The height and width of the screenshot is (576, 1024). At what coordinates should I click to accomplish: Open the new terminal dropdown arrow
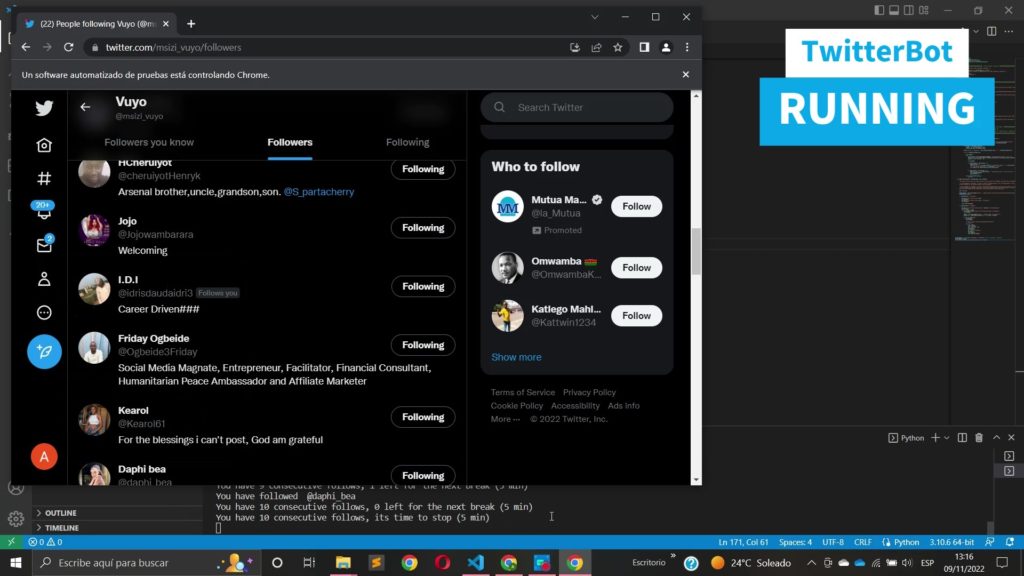click(x=947, y=438)
